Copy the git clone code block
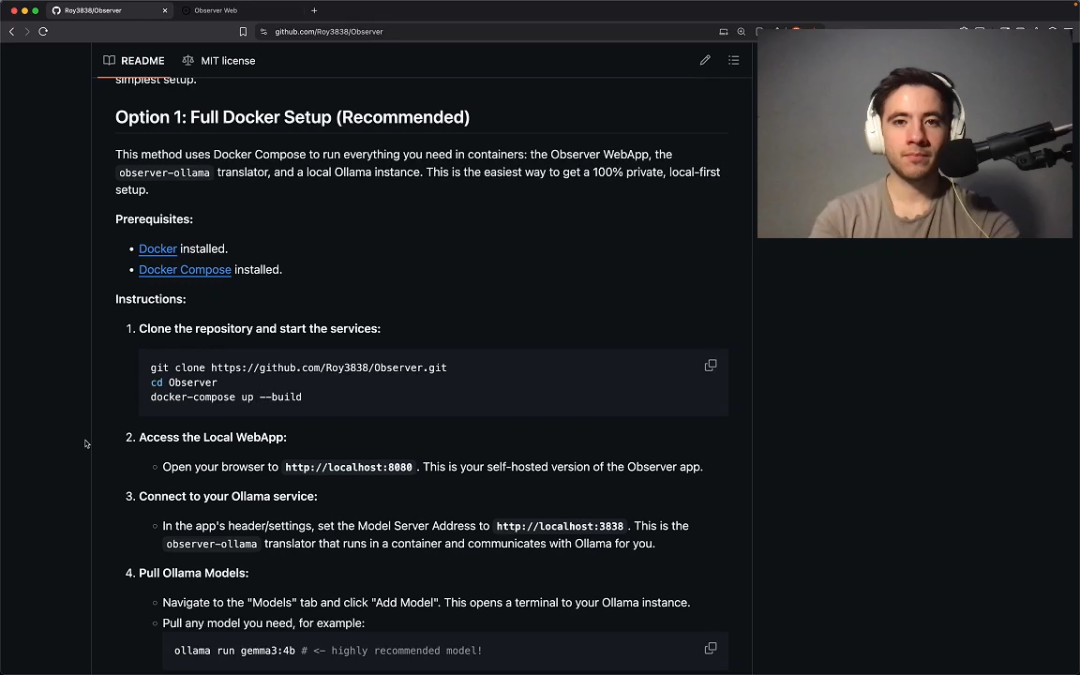Viewport: 1080px width, 675px height. coord(710,366)
